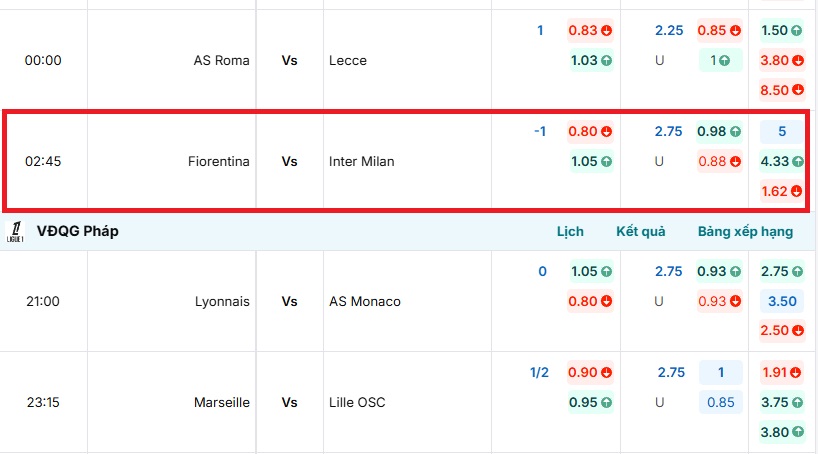Select the 4.33 draw odds for Fiorentina match

(x=782, y=161)
